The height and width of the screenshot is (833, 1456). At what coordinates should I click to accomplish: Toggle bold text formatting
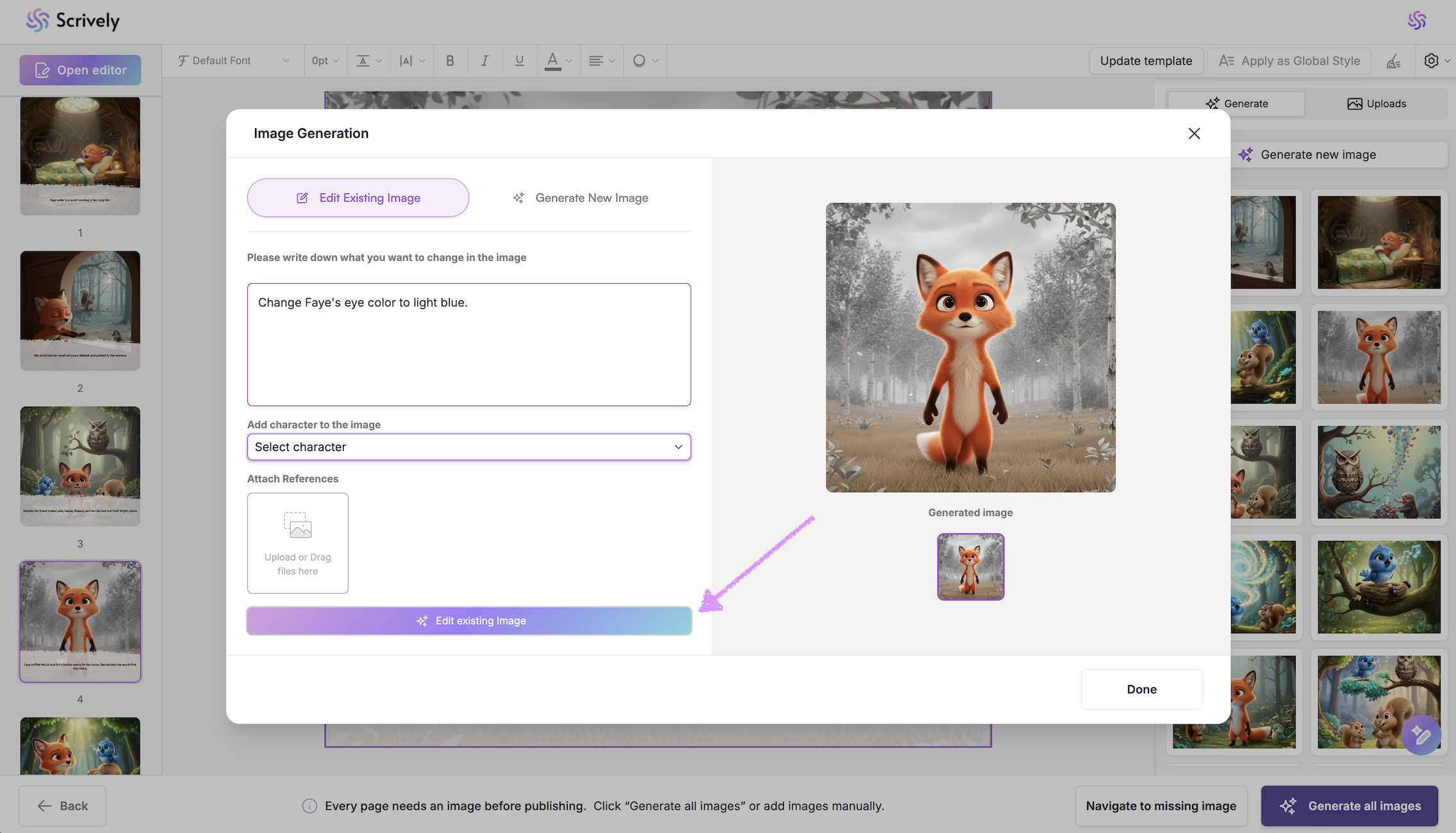pos(450,61)
